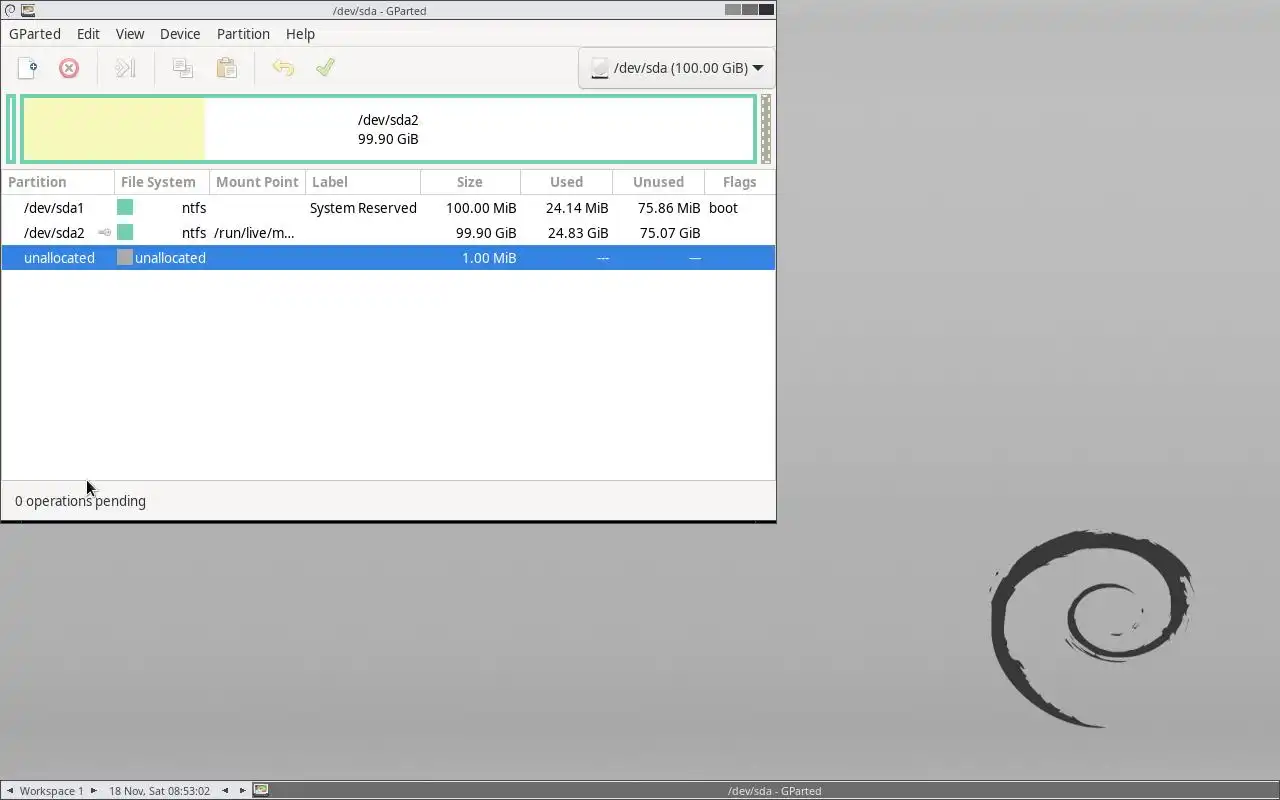Screen dimensions: 1280x800
Task: Click the gray unallocated color square
Action: [x=125, y=257]
